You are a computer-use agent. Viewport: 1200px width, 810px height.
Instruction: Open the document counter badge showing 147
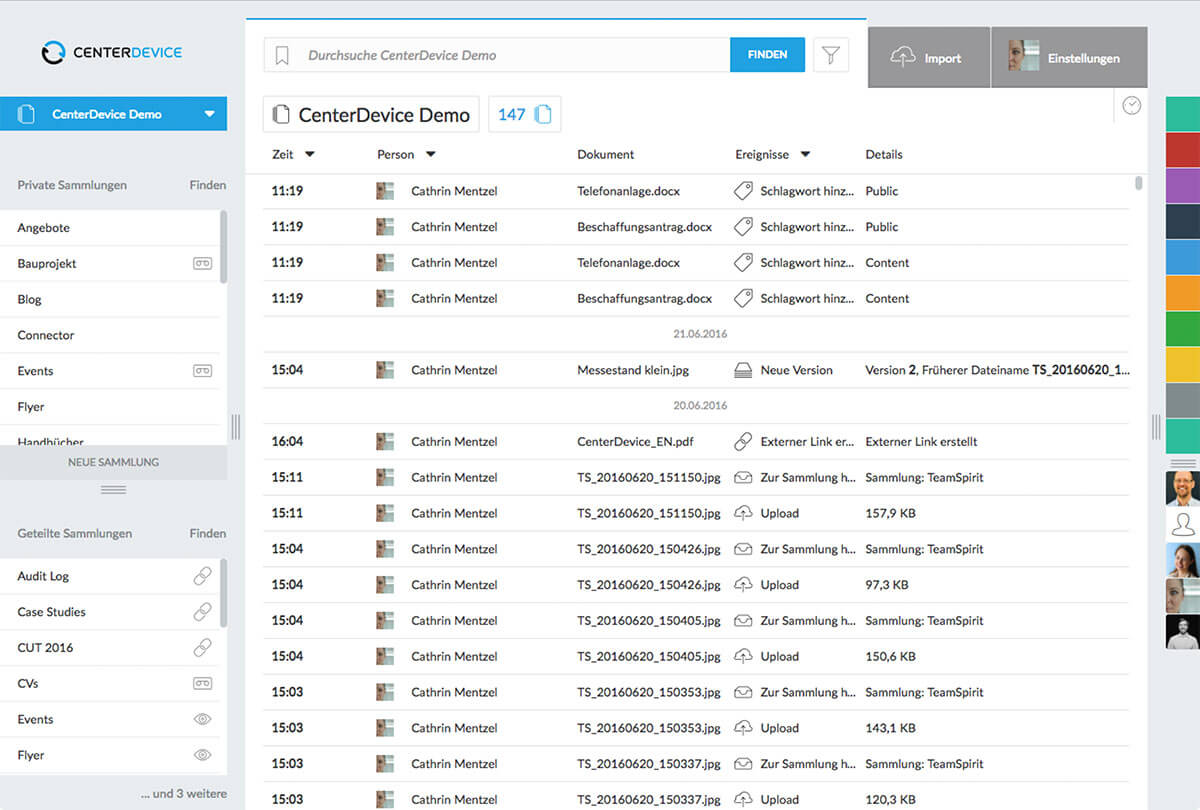(x=524, y=114)
